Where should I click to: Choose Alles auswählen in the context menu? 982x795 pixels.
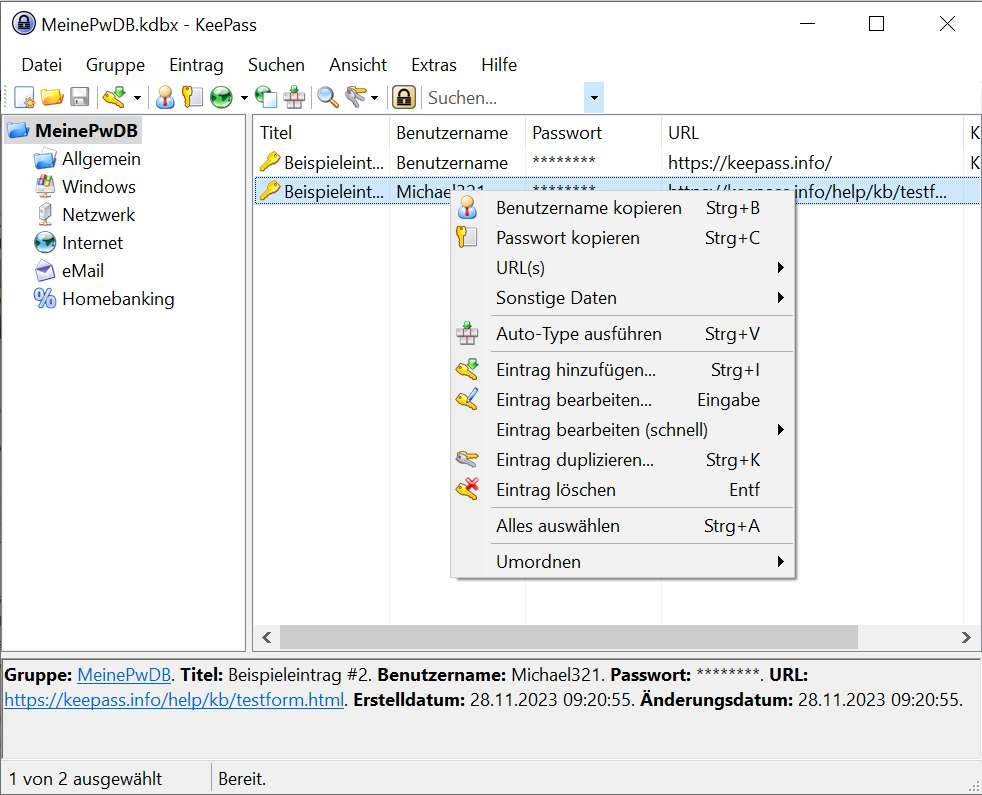click(x=623, y=526)
